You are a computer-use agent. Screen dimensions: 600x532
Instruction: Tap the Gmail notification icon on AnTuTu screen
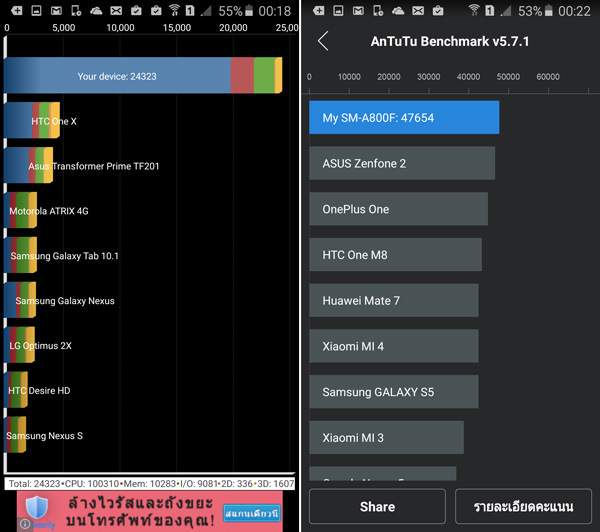tap(358, 11)
